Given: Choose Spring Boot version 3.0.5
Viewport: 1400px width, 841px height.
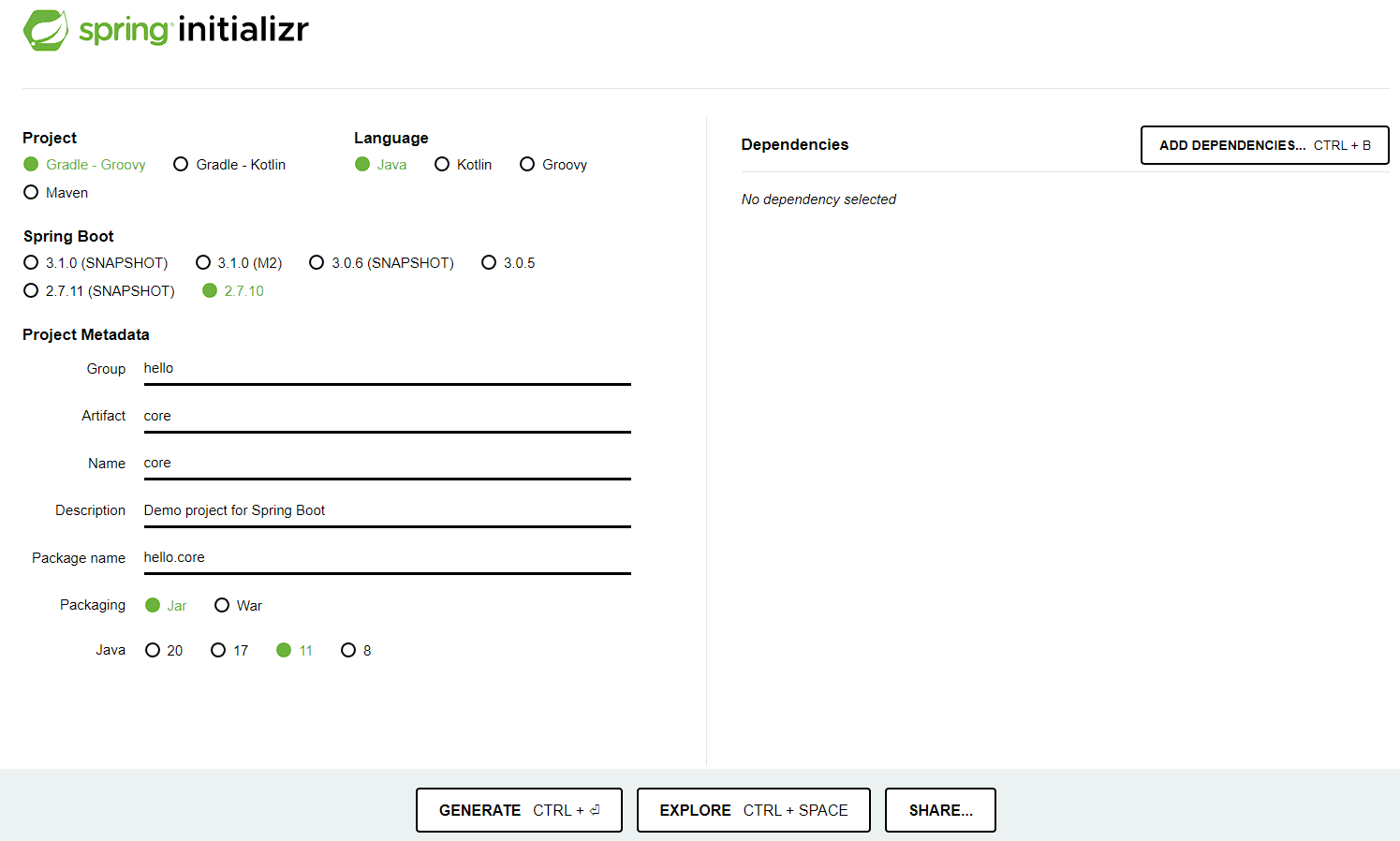Looking at the screenshot, I should [x=508, y=263].
